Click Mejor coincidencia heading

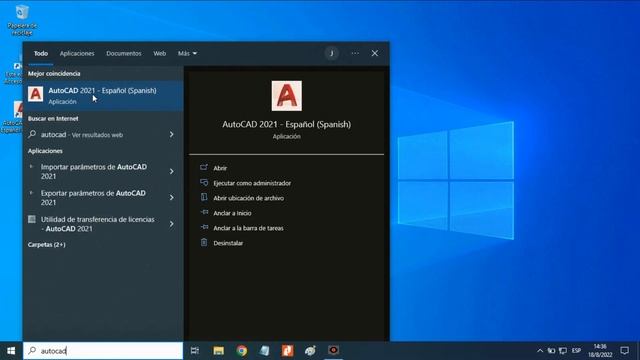pyautogui.click(x=54, y=74)
